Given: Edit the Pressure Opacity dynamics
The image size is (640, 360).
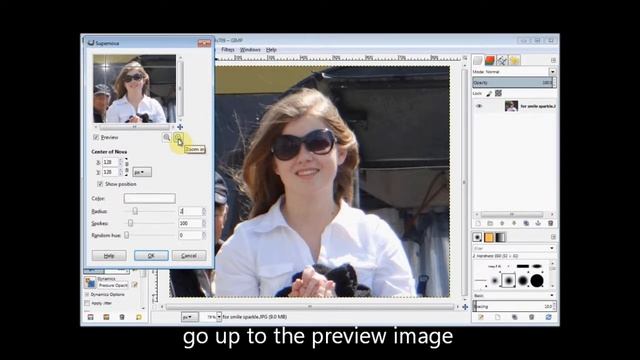Looking at the screenshot, I should (x=135, y=285).
